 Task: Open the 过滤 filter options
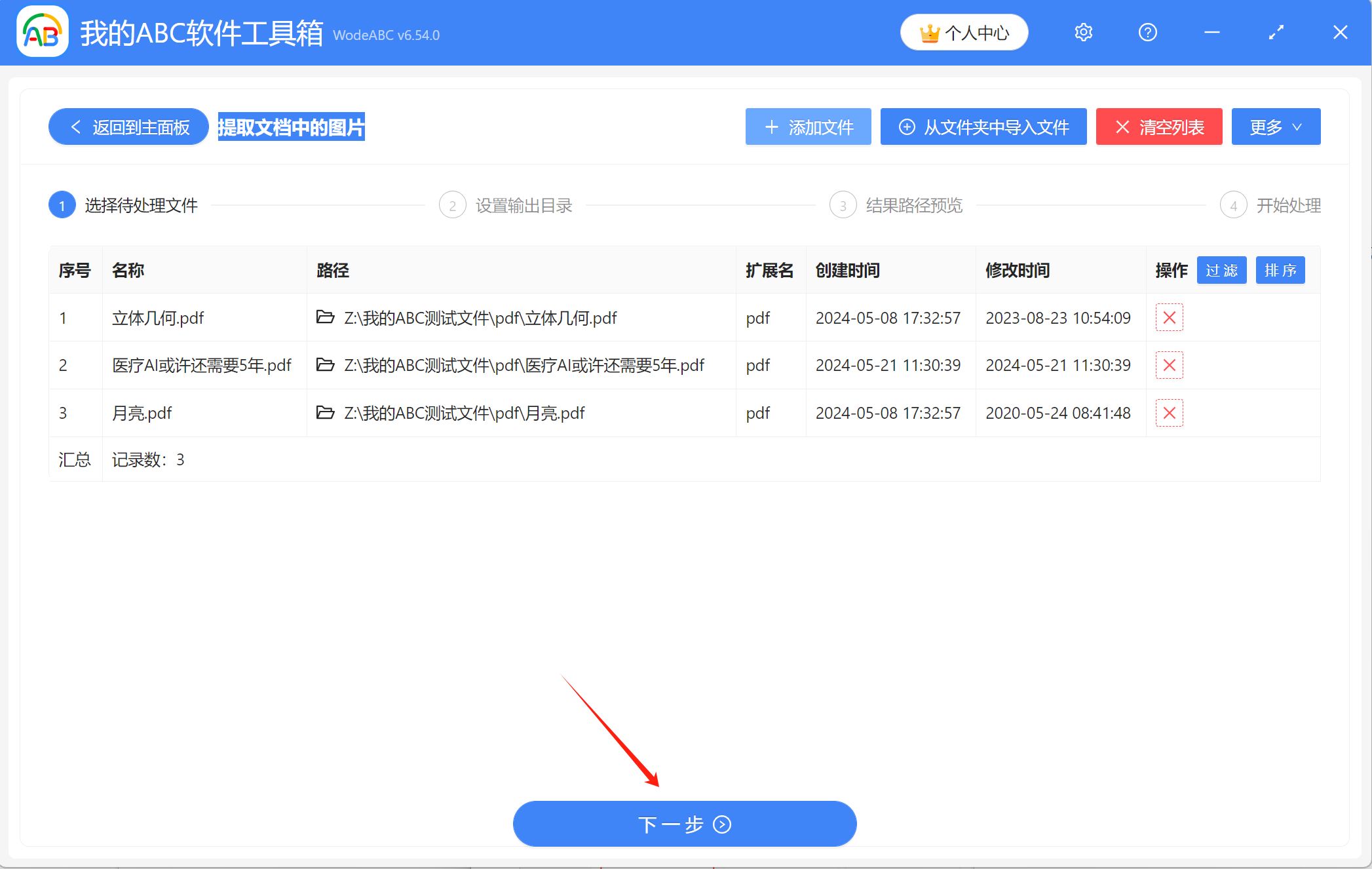pos(1221,270)
